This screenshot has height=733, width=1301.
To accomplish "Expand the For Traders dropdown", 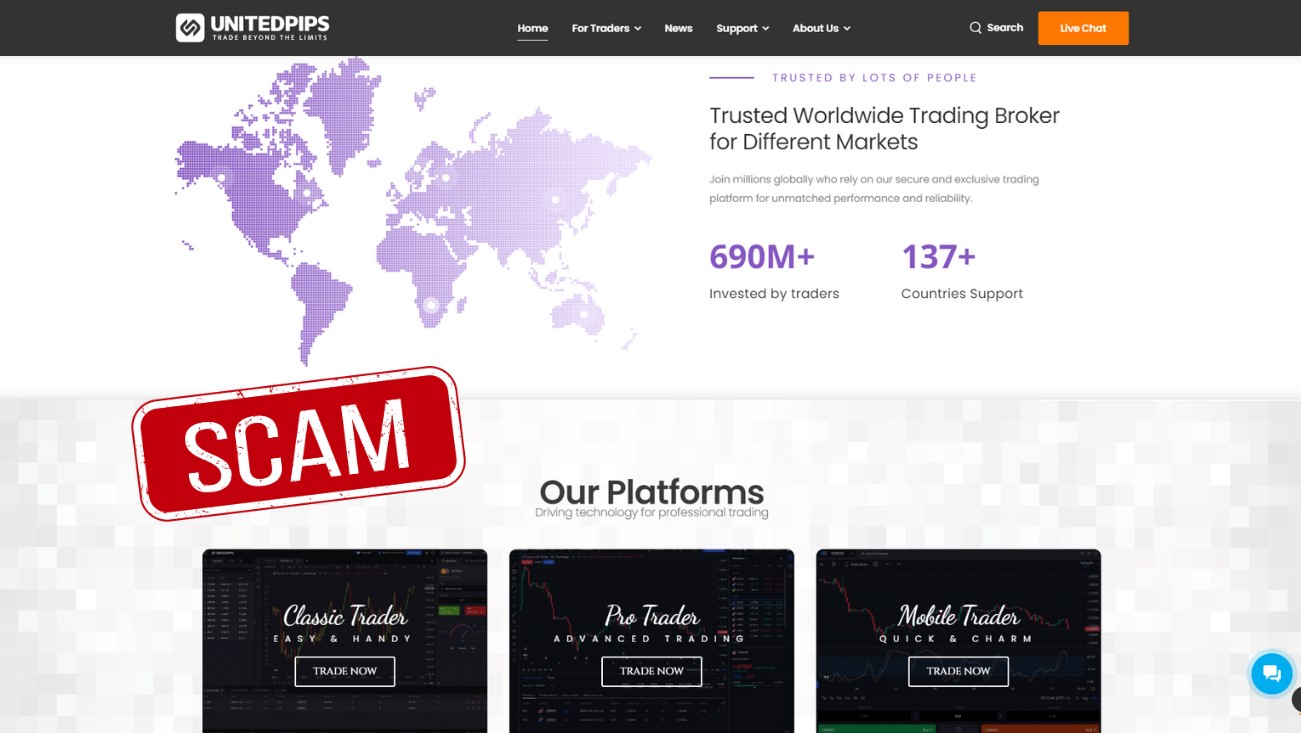I will 606,28.
